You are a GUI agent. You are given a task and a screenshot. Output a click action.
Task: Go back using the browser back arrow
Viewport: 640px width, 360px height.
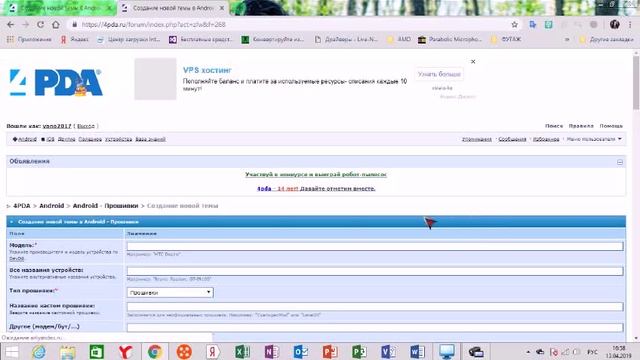11,24
